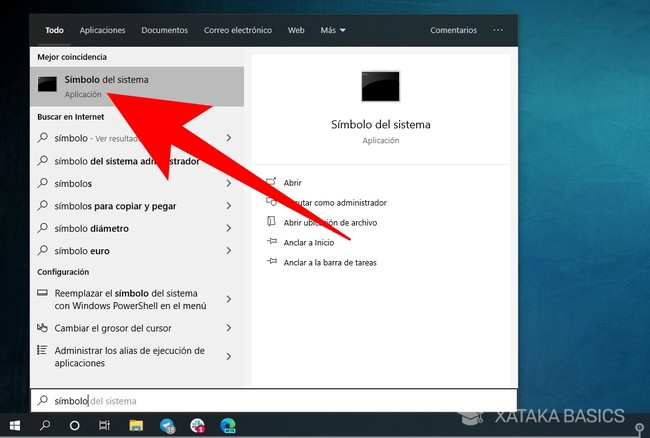Image resolution: width=650 pixels, height=438 pixels.
Task: Choose Ejecutar como administrador
Action: click(x=335, y=203)
